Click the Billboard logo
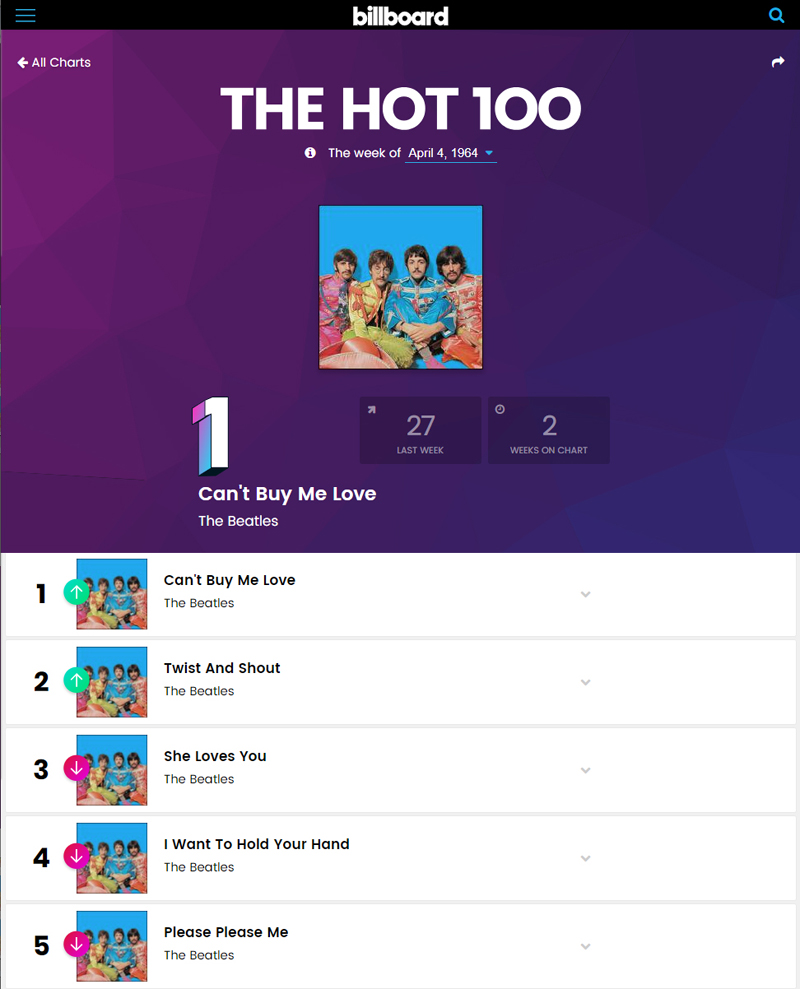Image resolution: width=800 pixels, height=989 pixels. click(x=400, y=15)
